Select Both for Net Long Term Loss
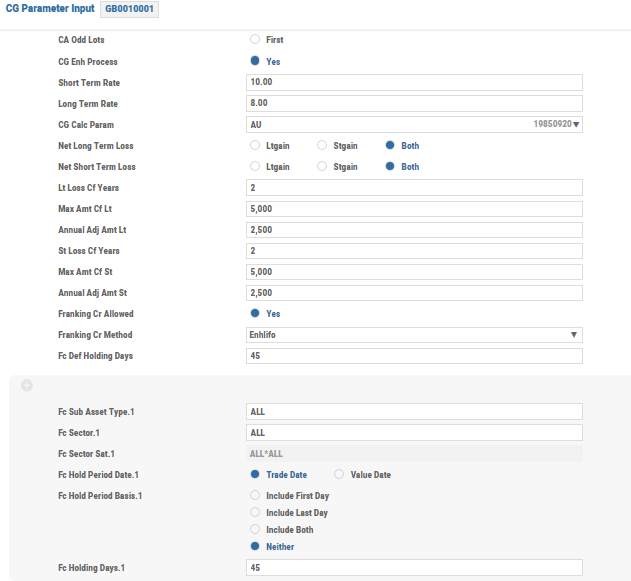 coord(390,146)
